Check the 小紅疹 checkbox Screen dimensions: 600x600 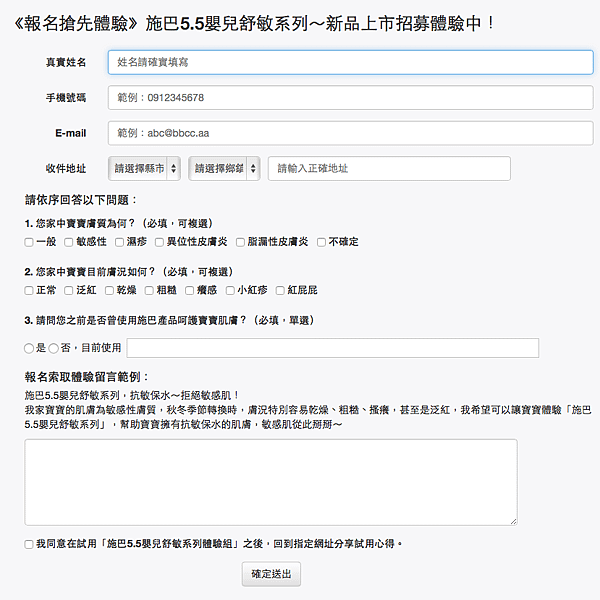(230, 290)
